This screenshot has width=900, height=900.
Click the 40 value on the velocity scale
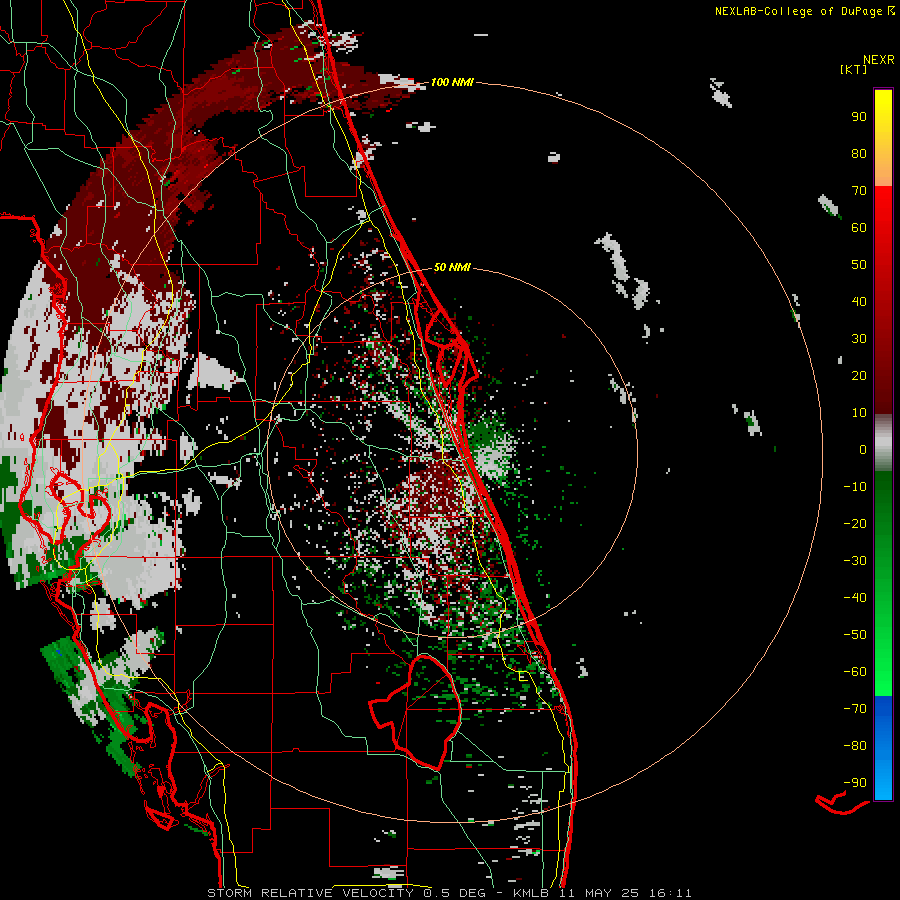[x=859, y=301]
